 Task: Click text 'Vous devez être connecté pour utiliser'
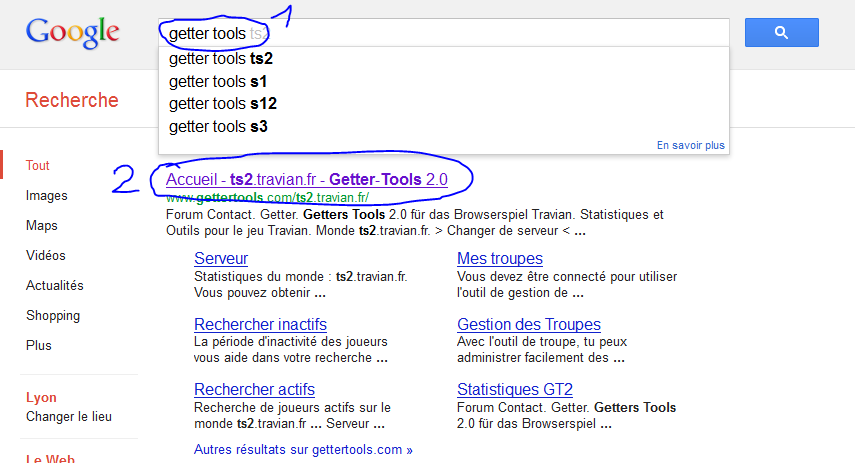[x=567, y=276]
